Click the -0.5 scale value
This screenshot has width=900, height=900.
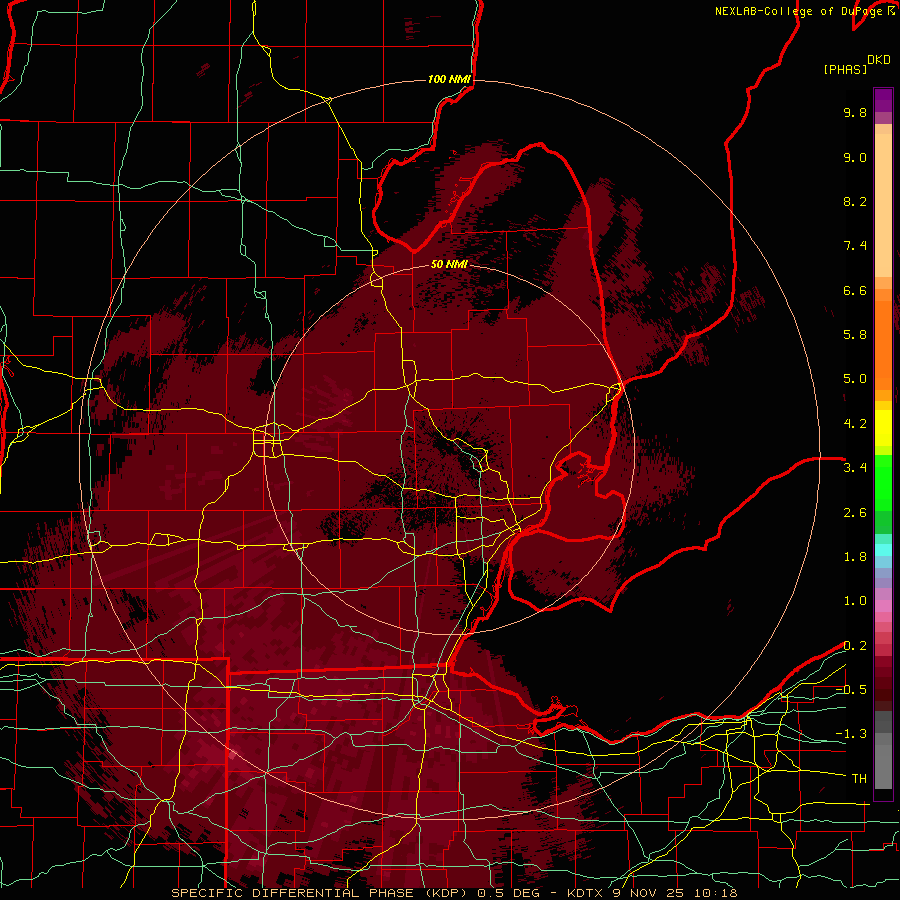(x=851, y=690)
